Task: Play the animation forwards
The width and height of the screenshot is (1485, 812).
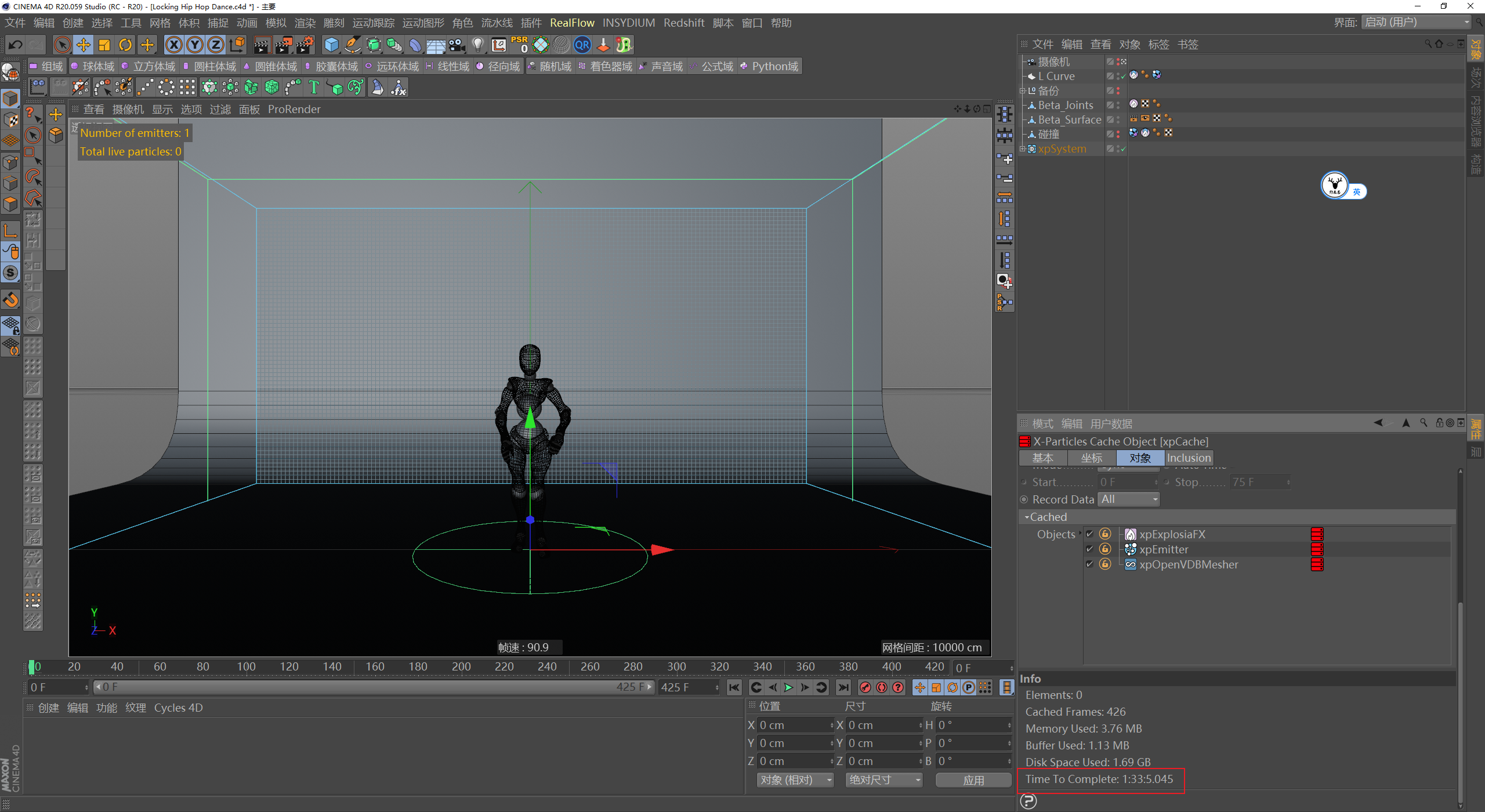Action: (788, 687)
